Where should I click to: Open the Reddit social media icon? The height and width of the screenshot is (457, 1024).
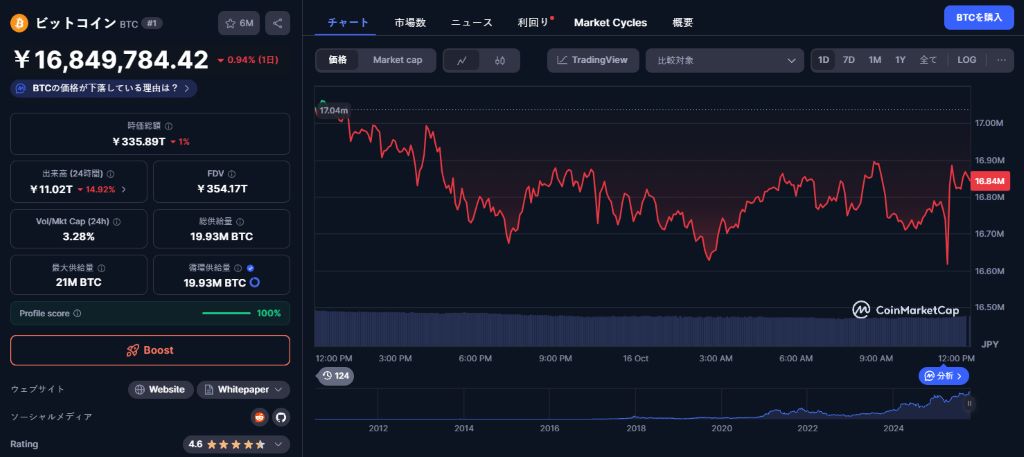260,416
